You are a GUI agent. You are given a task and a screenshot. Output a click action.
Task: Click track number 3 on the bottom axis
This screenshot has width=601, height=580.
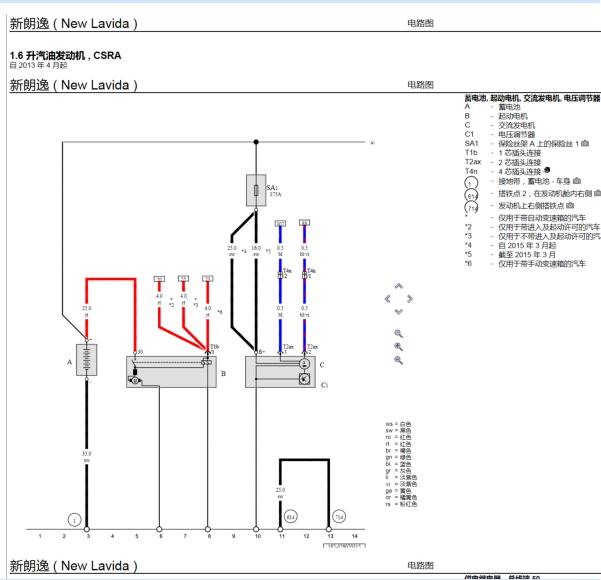point(88,536)
